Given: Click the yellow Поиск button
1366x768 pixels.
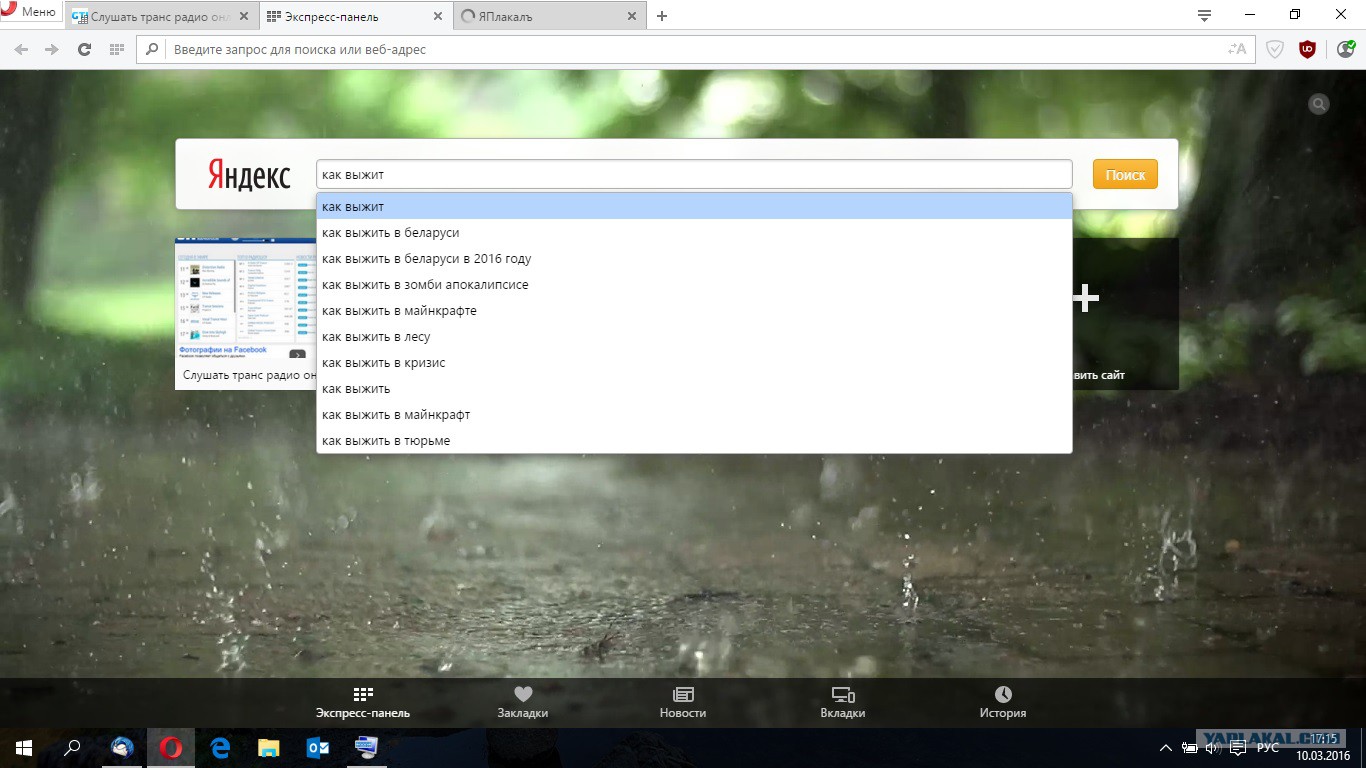Looking at the screenshot, I should pos(1125,174).
